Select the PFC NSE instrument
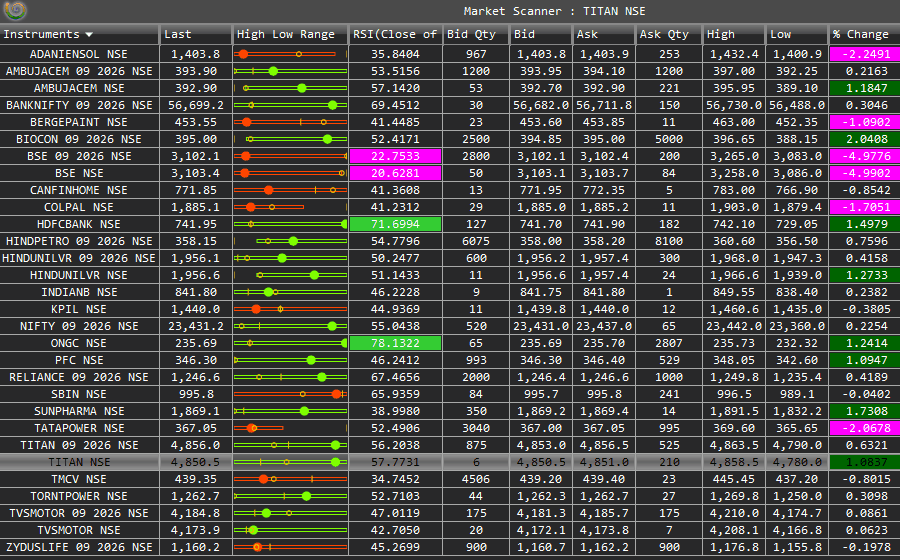Image resolution: width=900 pixels, height=560 pixels. (79, 360)
